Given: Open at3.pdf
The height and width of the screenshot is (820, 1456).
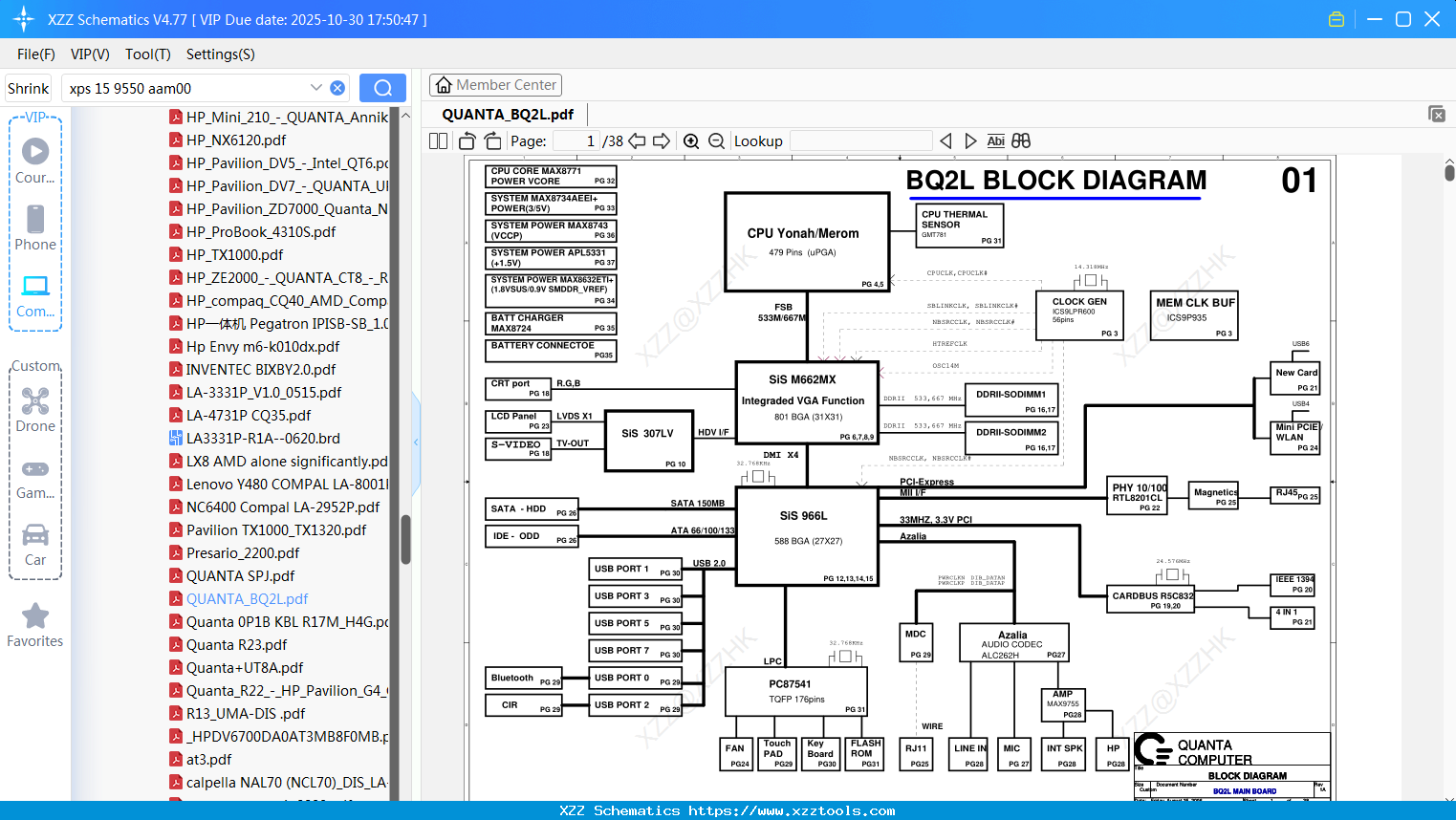Looking at the screenshot, I should click(x=208, y=759).
